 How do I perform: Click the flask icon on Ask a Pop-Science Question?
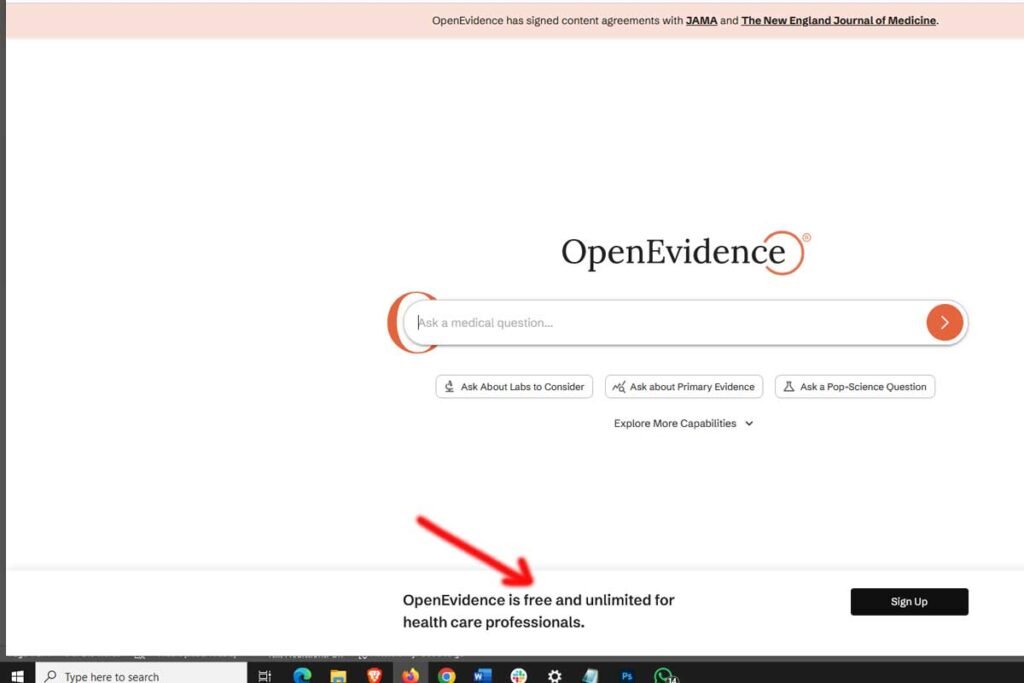[x=789, y=387]
